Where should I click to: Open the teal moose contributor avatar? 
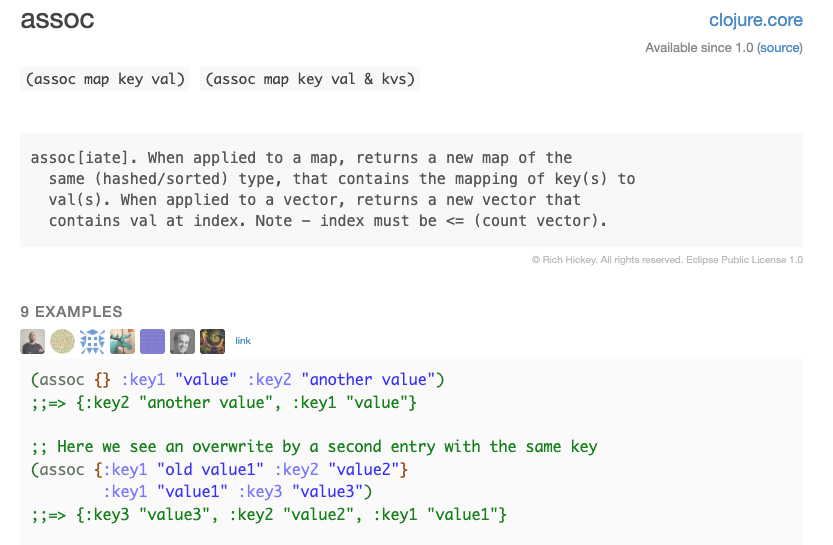point(122,341)
